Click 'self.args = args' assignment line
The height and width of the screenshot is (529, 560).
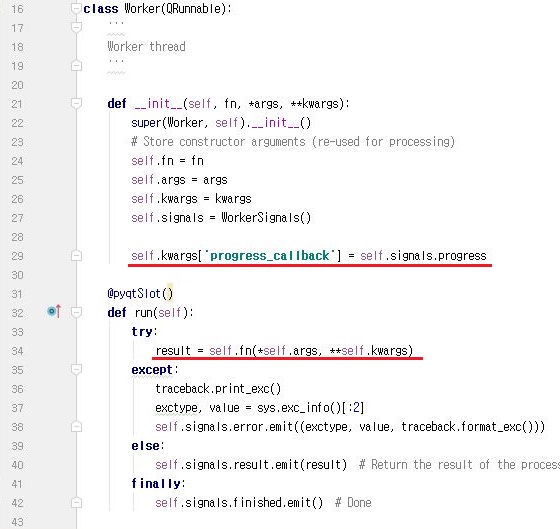click(x=179, y=180)
